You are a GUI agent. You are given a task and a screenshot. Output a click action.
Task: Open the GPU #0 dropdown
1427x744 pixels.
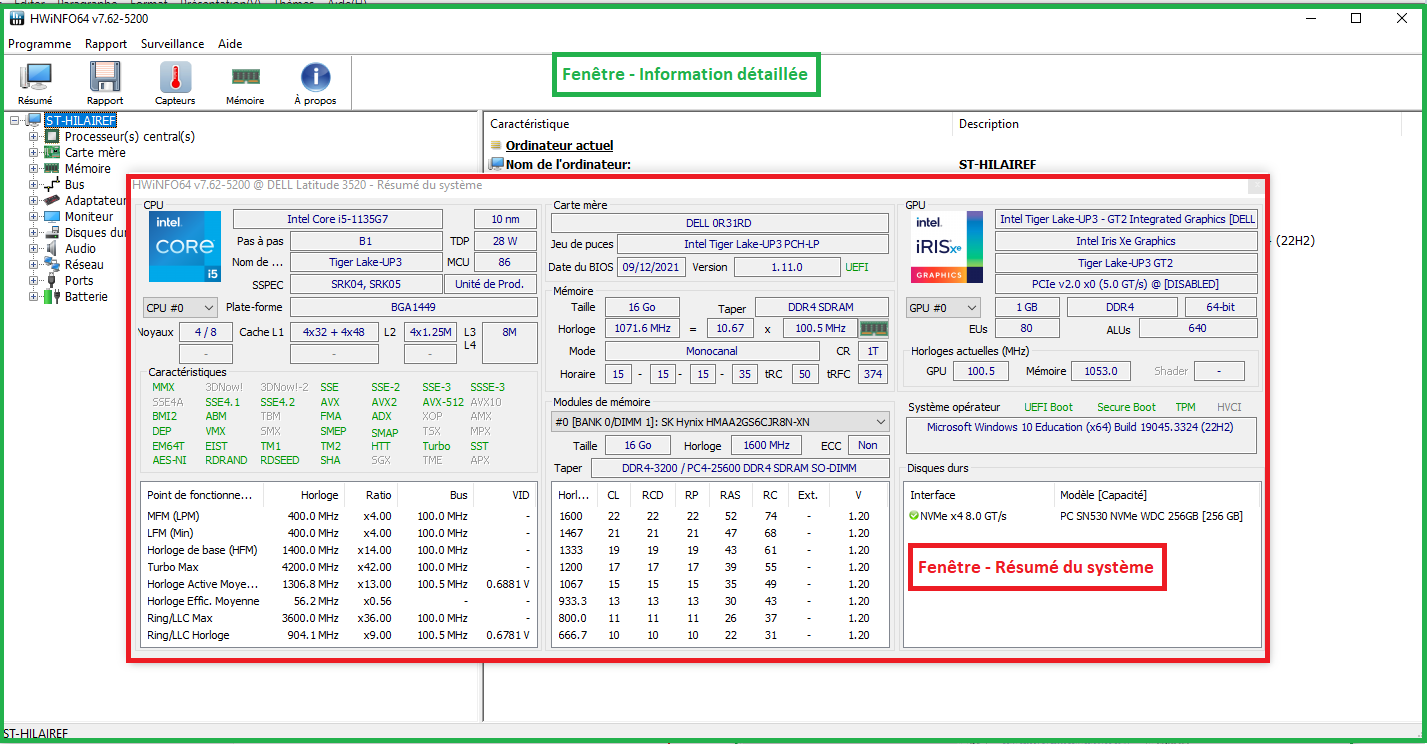942,308
